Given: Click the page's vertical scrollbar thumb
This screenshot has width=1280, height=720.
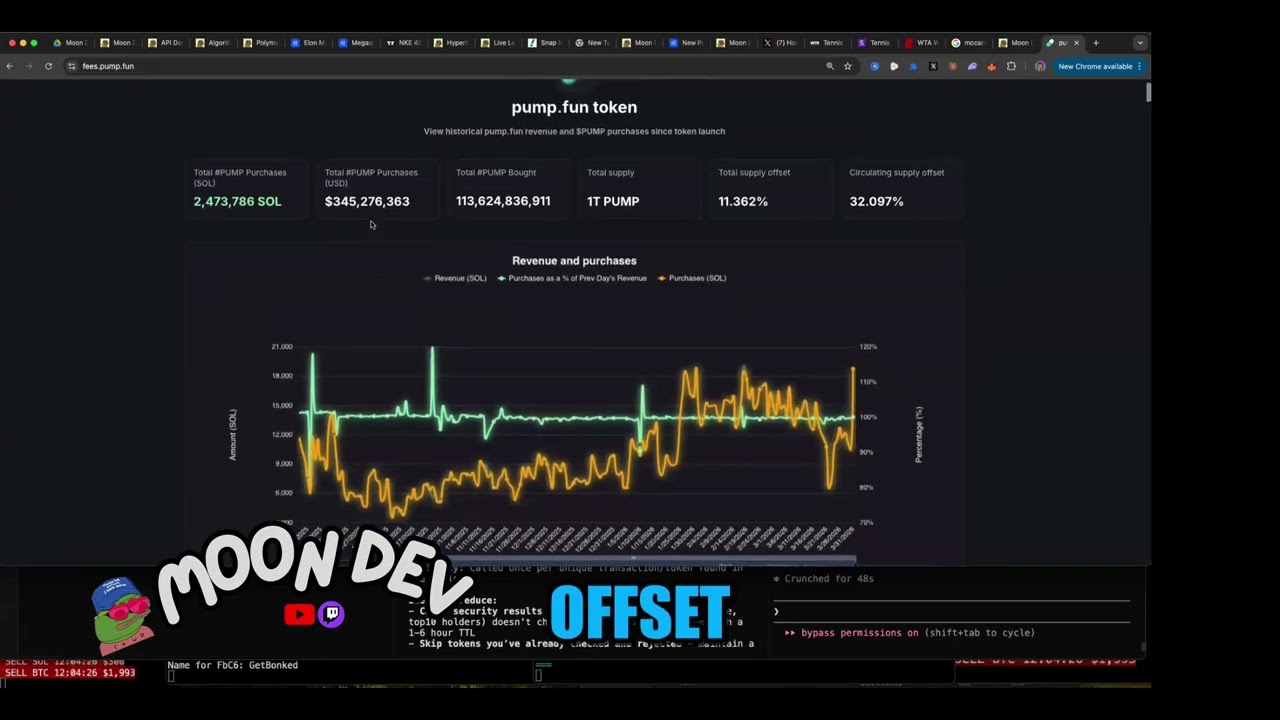Looking at the screenshot, I should point(1148,93).
